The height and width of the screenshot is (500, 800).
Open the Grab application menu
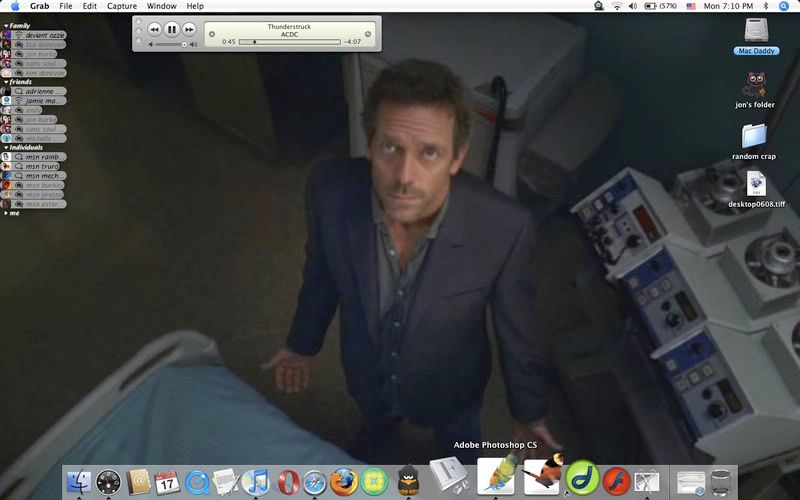[39, 6]
